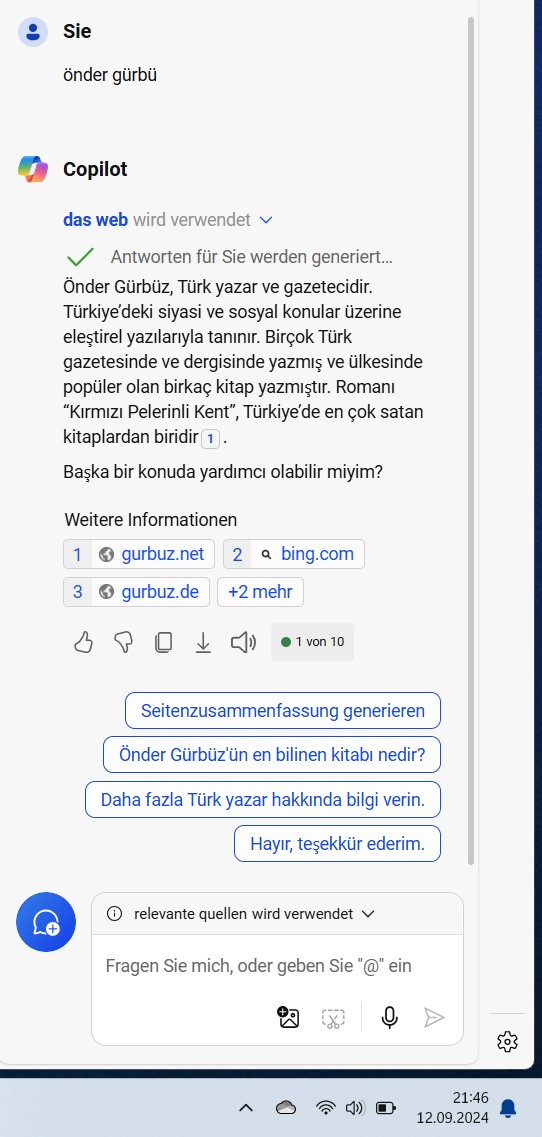Open the bing.com source link
The height and width of the screenshot is (1137, 542).
[293, 554]
